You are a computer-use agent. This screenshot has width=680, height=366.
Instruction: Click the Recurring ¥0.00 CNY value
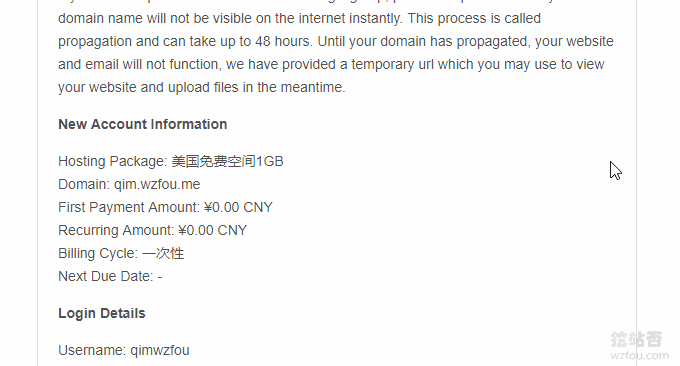coord(212,230)
